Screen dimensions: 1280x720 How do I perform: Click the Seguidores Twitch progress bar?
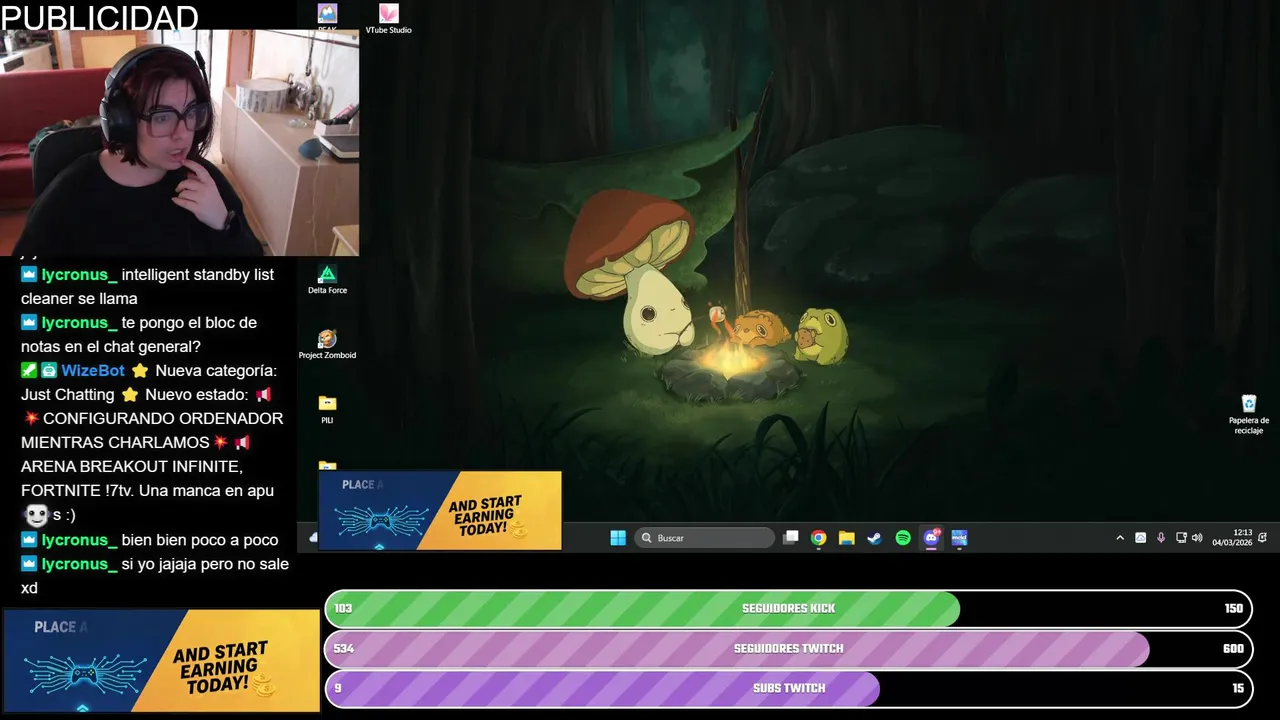click(789, 648)
